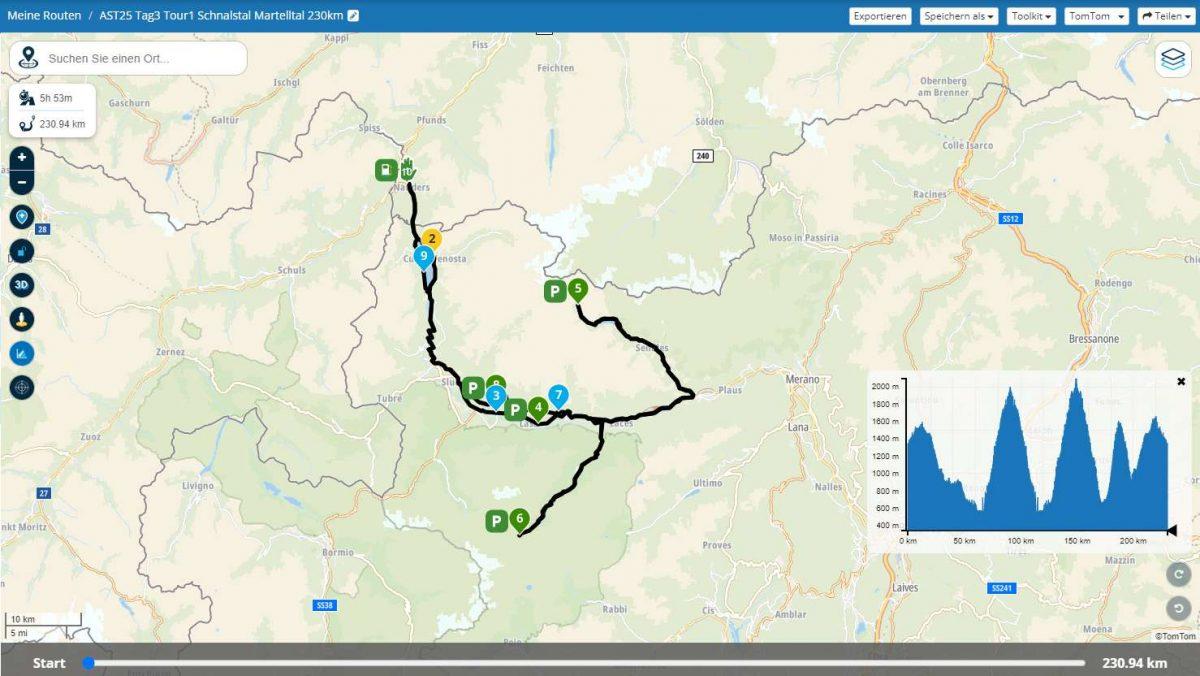Toggle the elevation profile chart button
Screen dimensions: 1200x676
point(22,353)
